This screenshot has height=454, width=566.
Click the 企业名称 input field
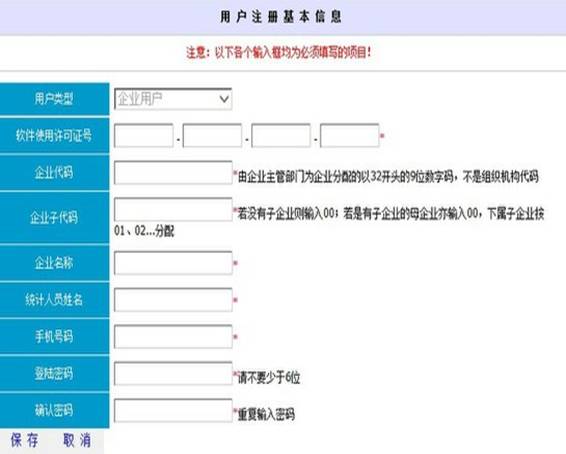[x=173, y=263]
